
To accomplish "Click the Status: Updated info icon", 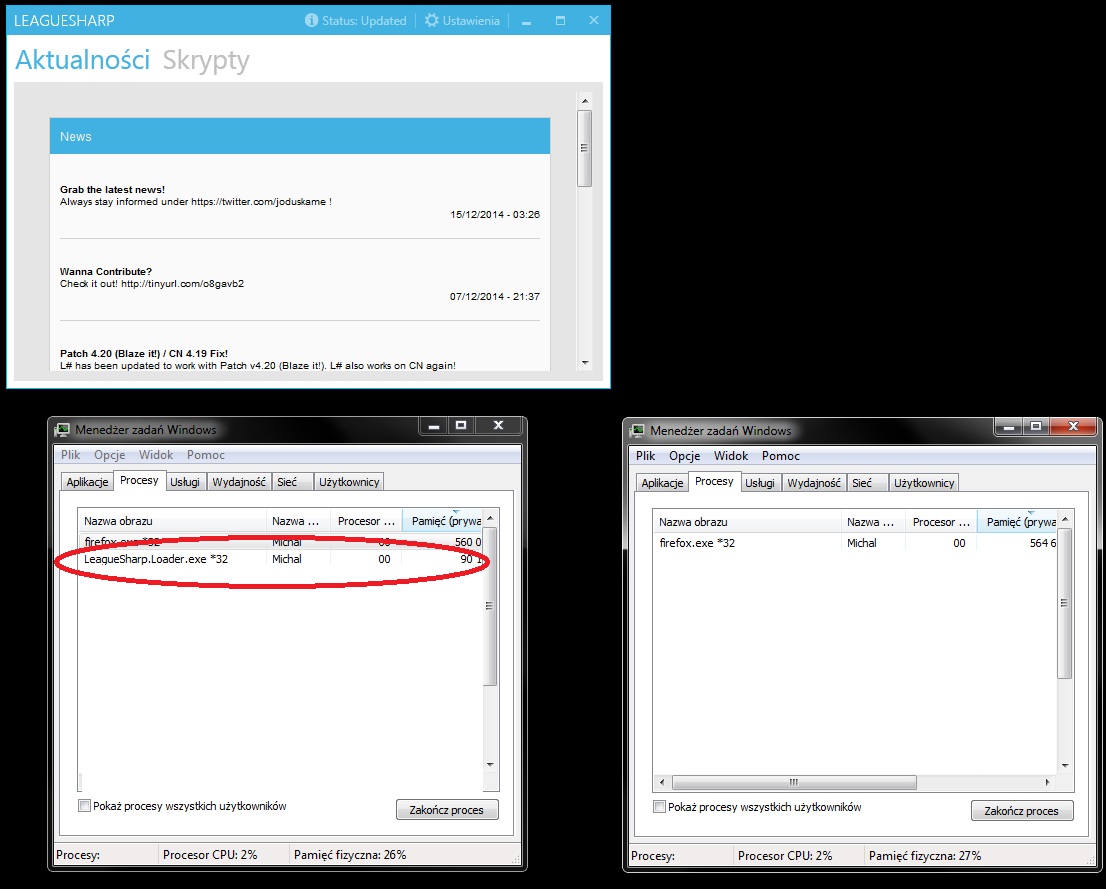I will 311,20.
